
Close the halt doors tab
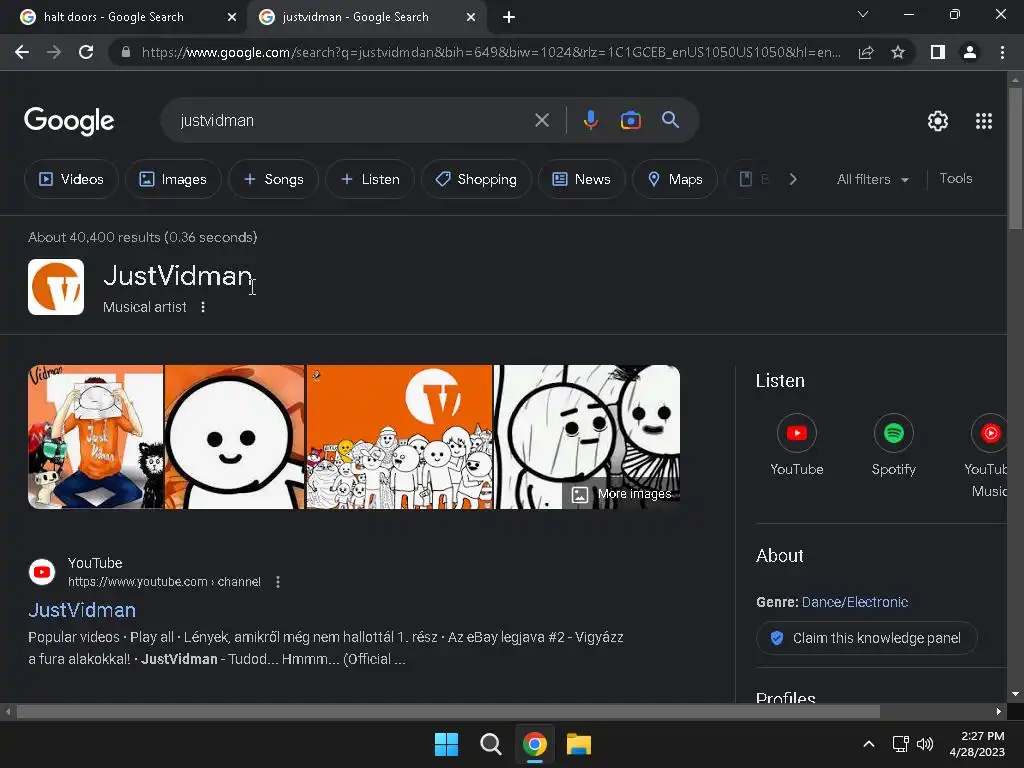click(x=232, y=17)
